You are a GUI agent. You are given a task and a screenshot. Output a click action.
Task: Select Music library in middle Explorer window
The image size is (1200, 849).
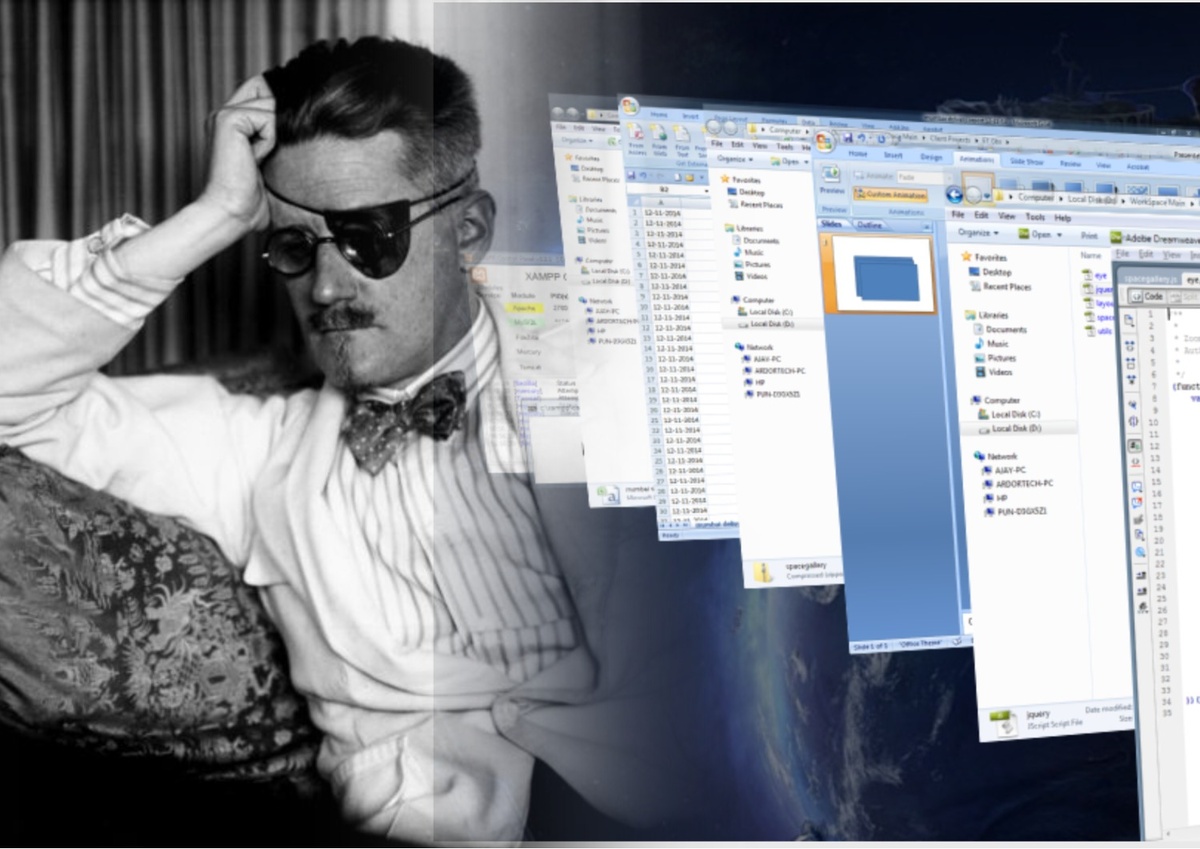749,252
